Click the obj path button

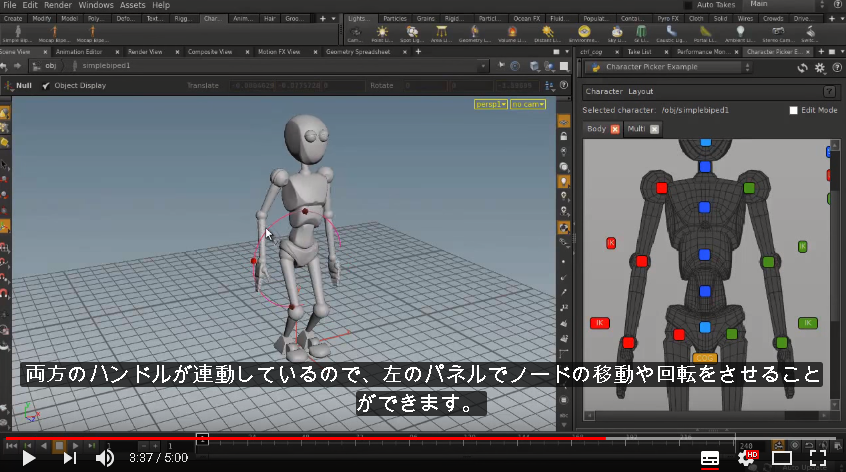pos(45,66)
